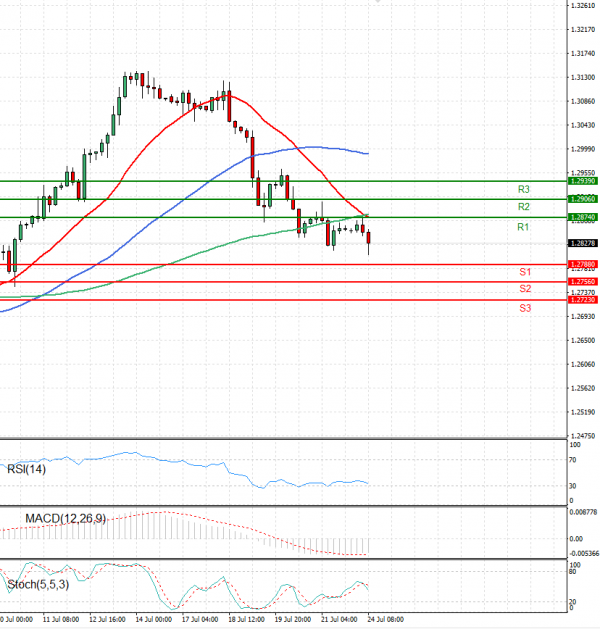Click the 1.26060 price axis value
This screenshot has height=629, width=600.
583,364
